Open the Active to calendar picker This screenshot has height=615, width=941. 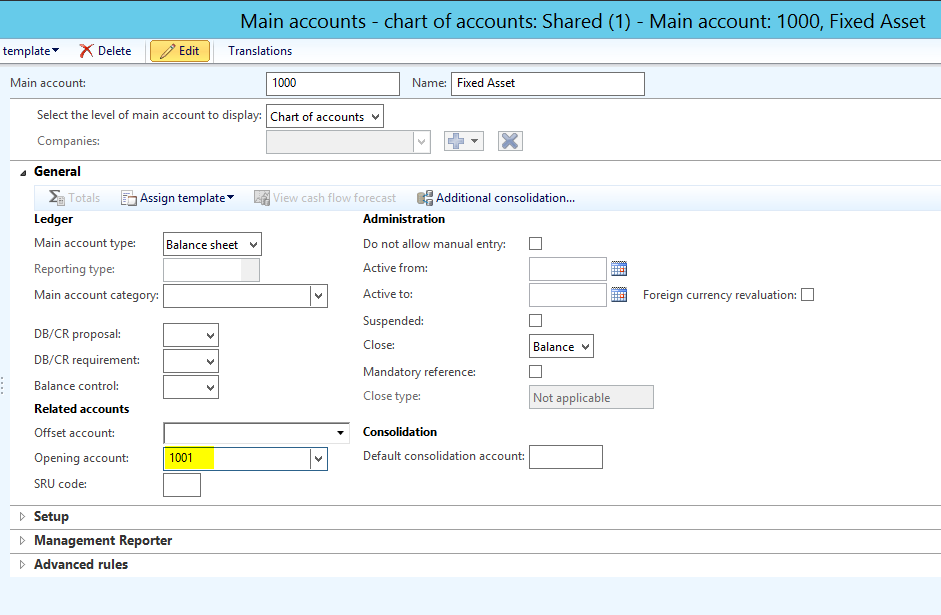(619, 295)
